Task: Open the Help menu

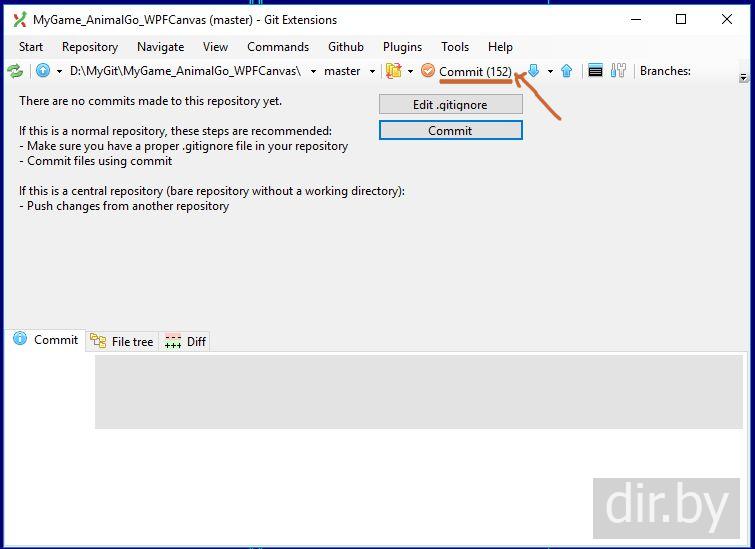Action: pyautogui.click(x=500, y=47)
